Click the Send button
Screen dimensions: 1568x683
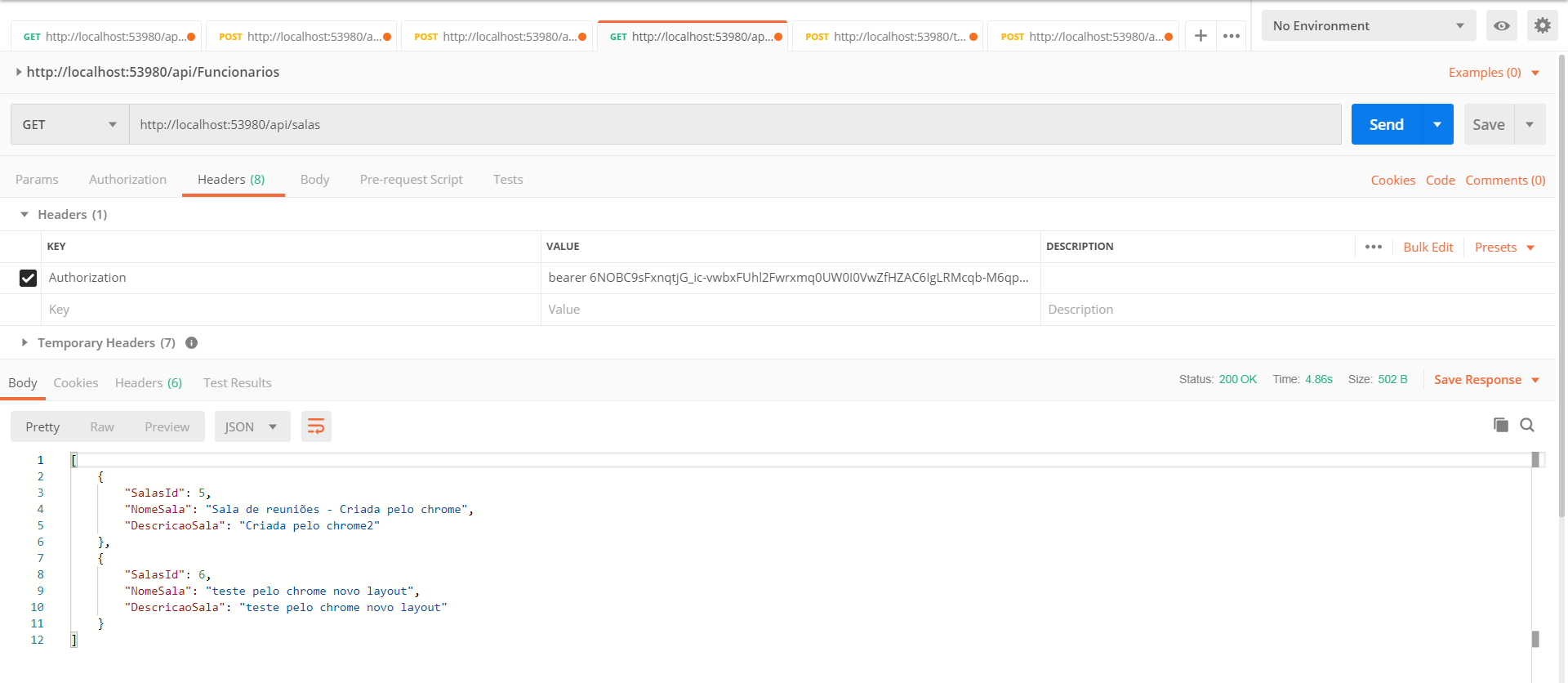point(1387,124)
